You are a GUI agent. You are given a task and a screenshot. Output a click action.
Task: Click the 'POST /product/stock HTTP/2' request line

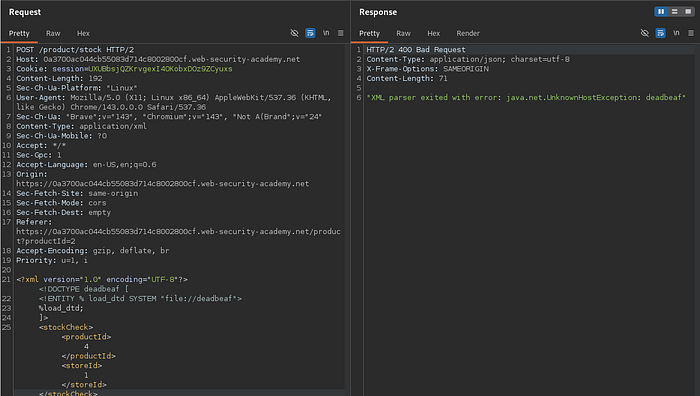click(x=75, y=50)
